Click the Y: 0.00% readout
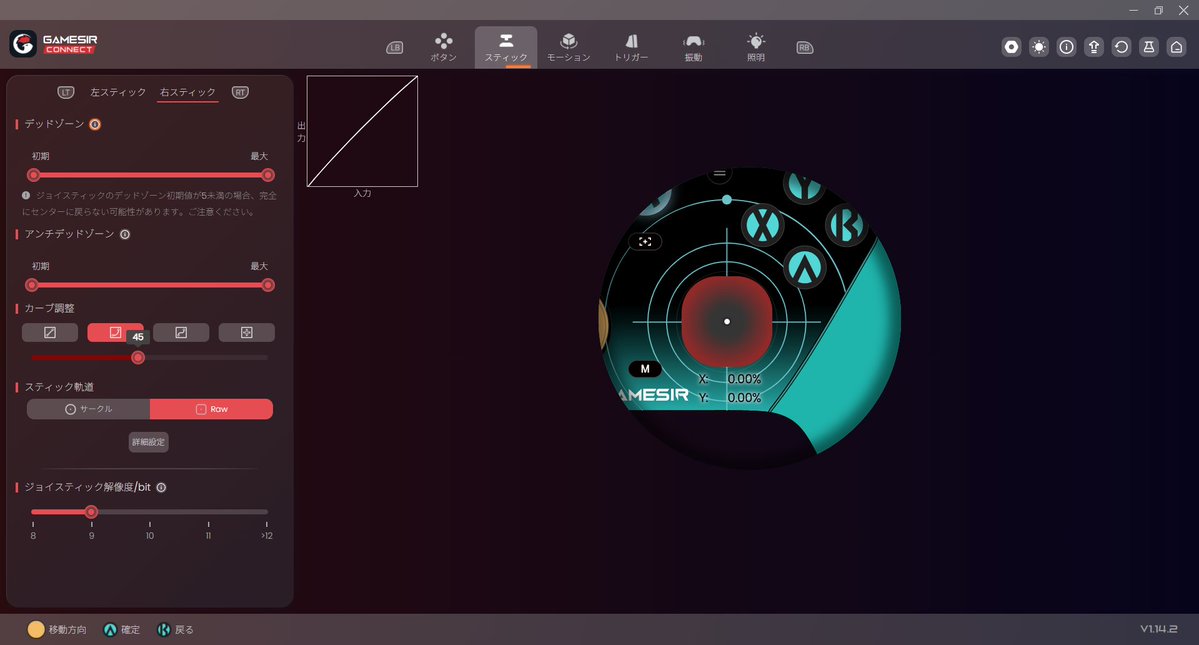This screenshot has height=645, width=1199. coord(730,397)
